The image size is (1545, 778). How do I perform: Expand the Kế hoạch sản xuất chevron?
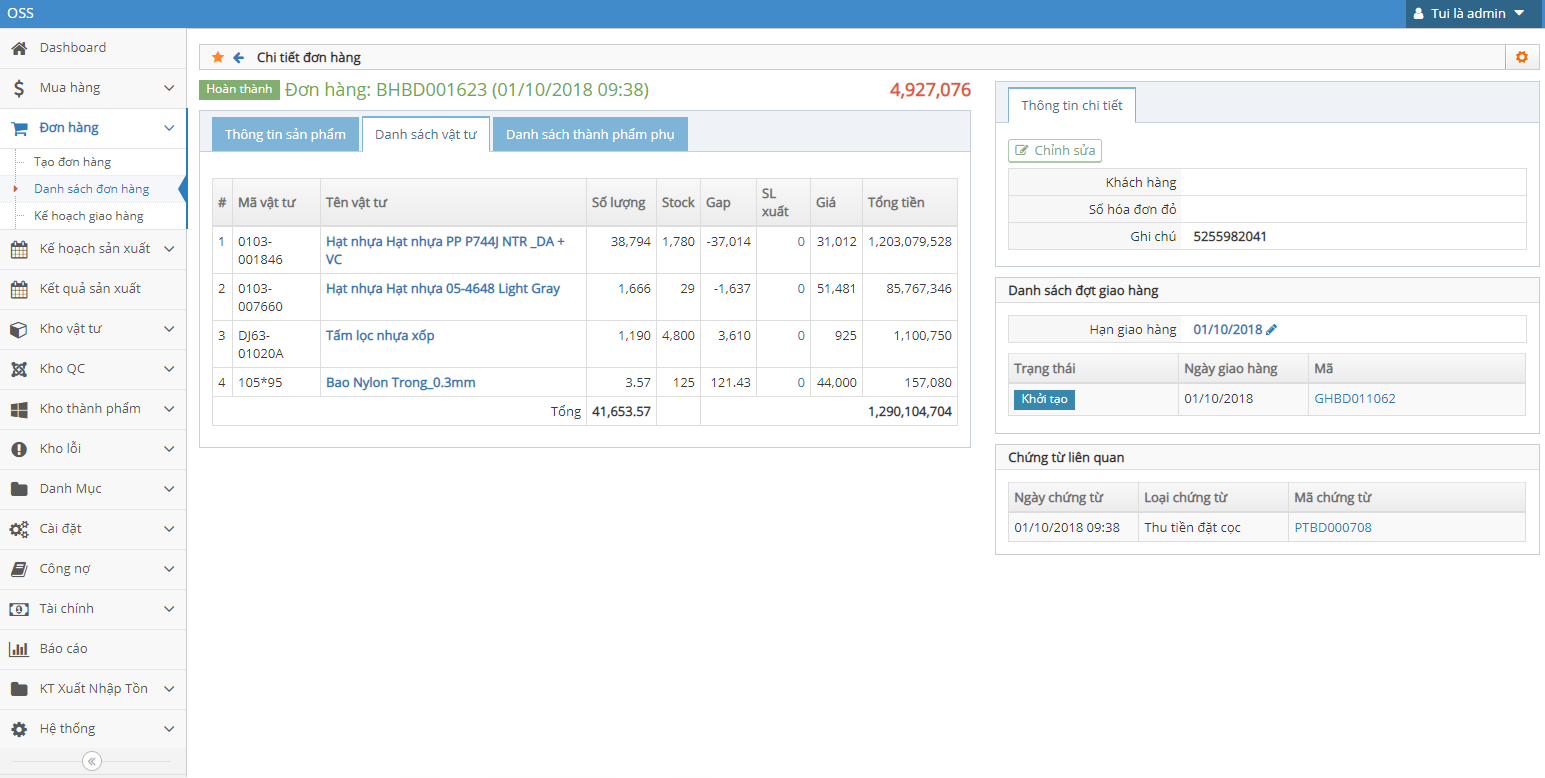tap(169, 249)
